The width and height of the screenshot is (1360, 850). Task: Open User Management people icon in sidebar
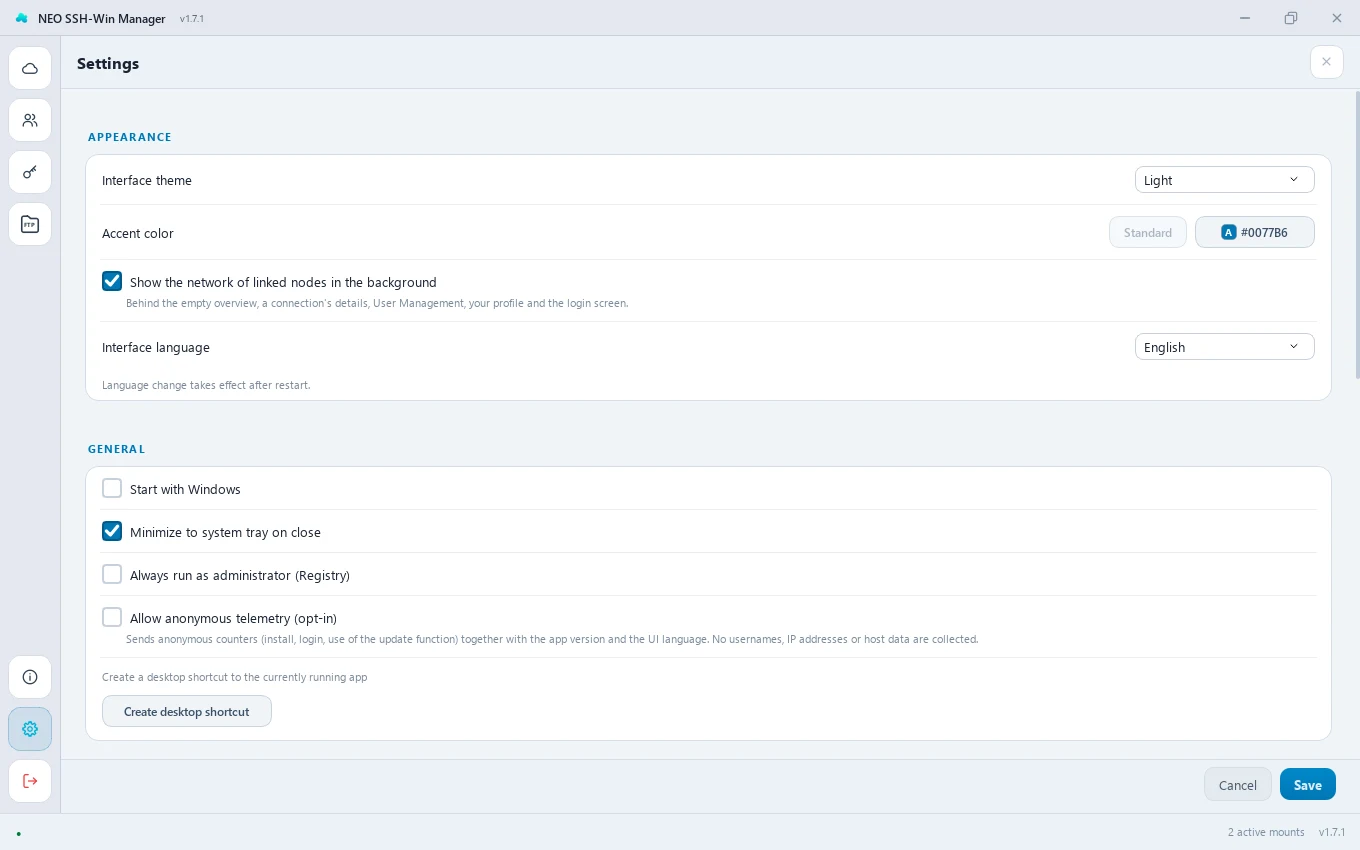click(30, 121)
